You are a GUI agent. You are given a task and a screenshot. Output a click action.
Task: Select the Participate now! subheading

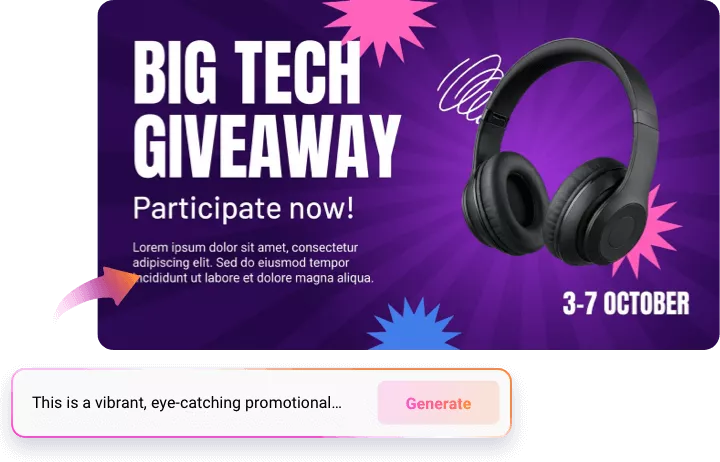coord(243,208)
